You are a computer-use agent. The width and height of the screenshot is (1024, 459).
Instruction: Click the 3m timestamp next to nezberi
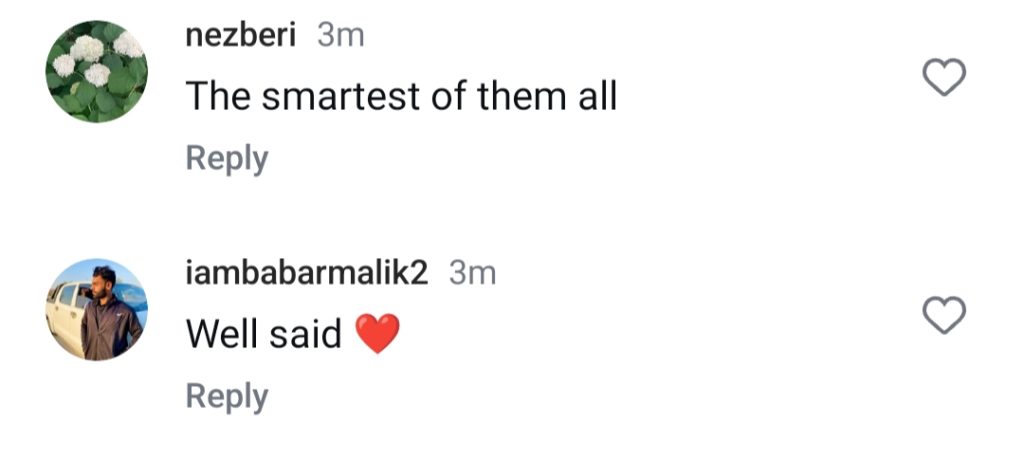coord(340,35)
